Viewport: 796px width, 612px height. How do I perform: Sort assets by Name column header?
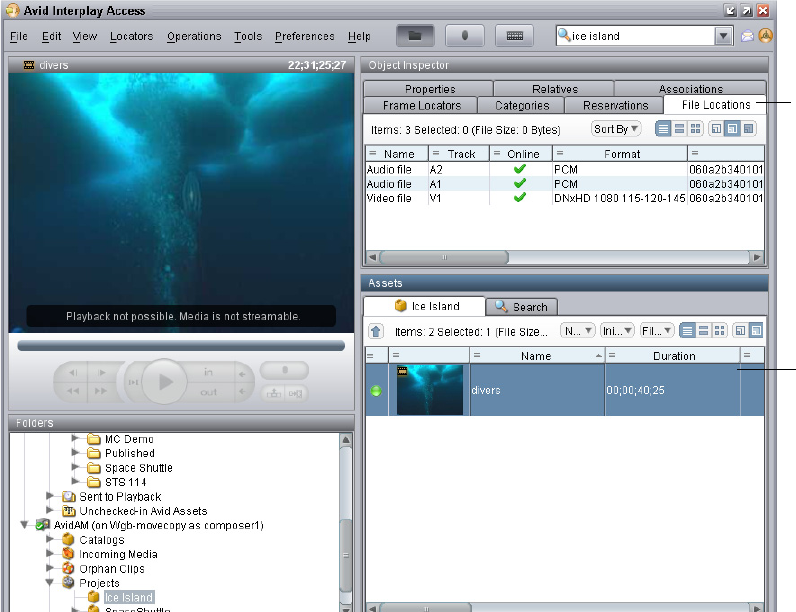pyautogui.click(x=537, y=356)
